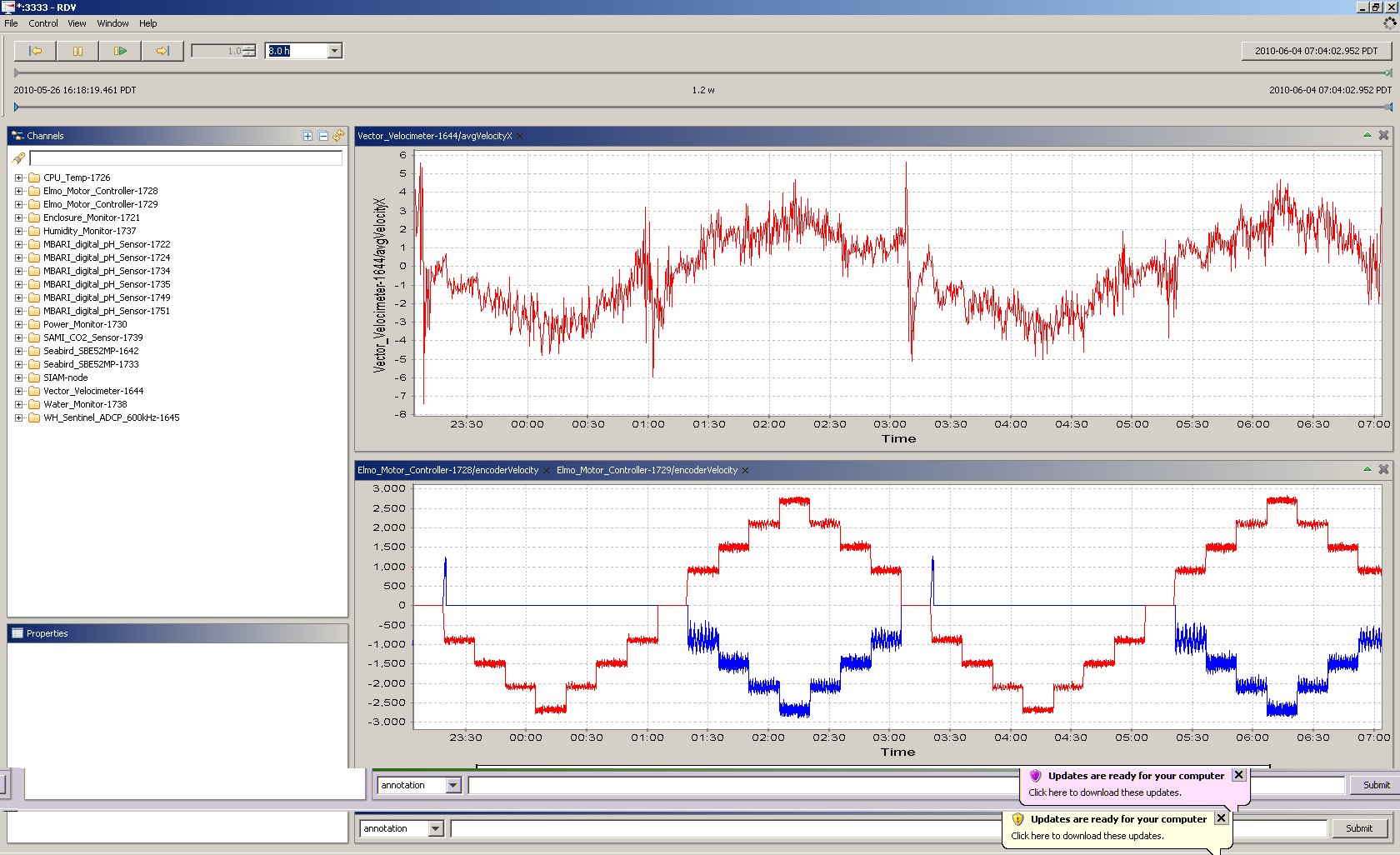Open the upper annotation type dropdown
The image size is (1400, 855).
coord(453,785)
